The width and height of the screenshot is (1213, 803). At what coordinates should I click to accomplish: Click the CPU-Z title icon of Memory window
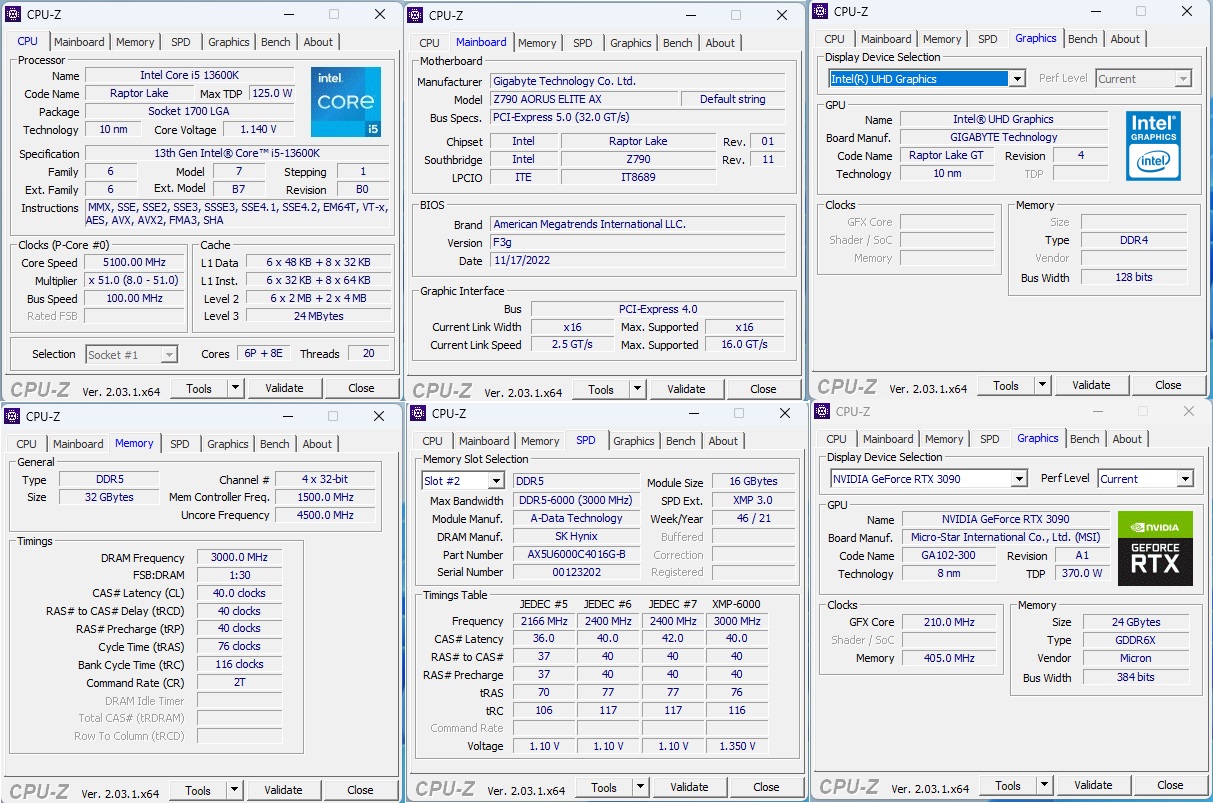13,416
